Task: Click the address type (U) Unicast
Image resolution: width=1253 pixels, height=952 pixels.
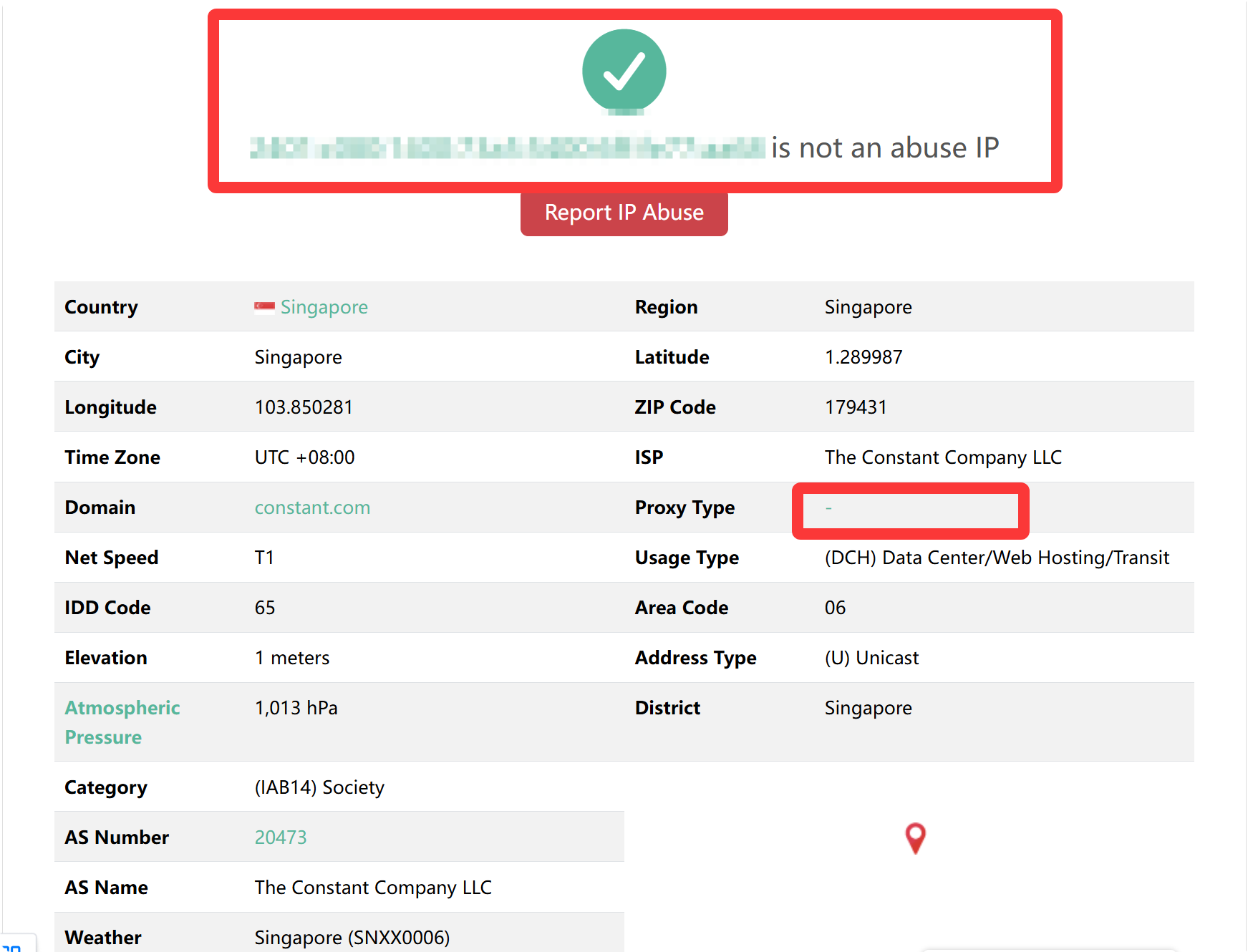Action: pos(871,658)
